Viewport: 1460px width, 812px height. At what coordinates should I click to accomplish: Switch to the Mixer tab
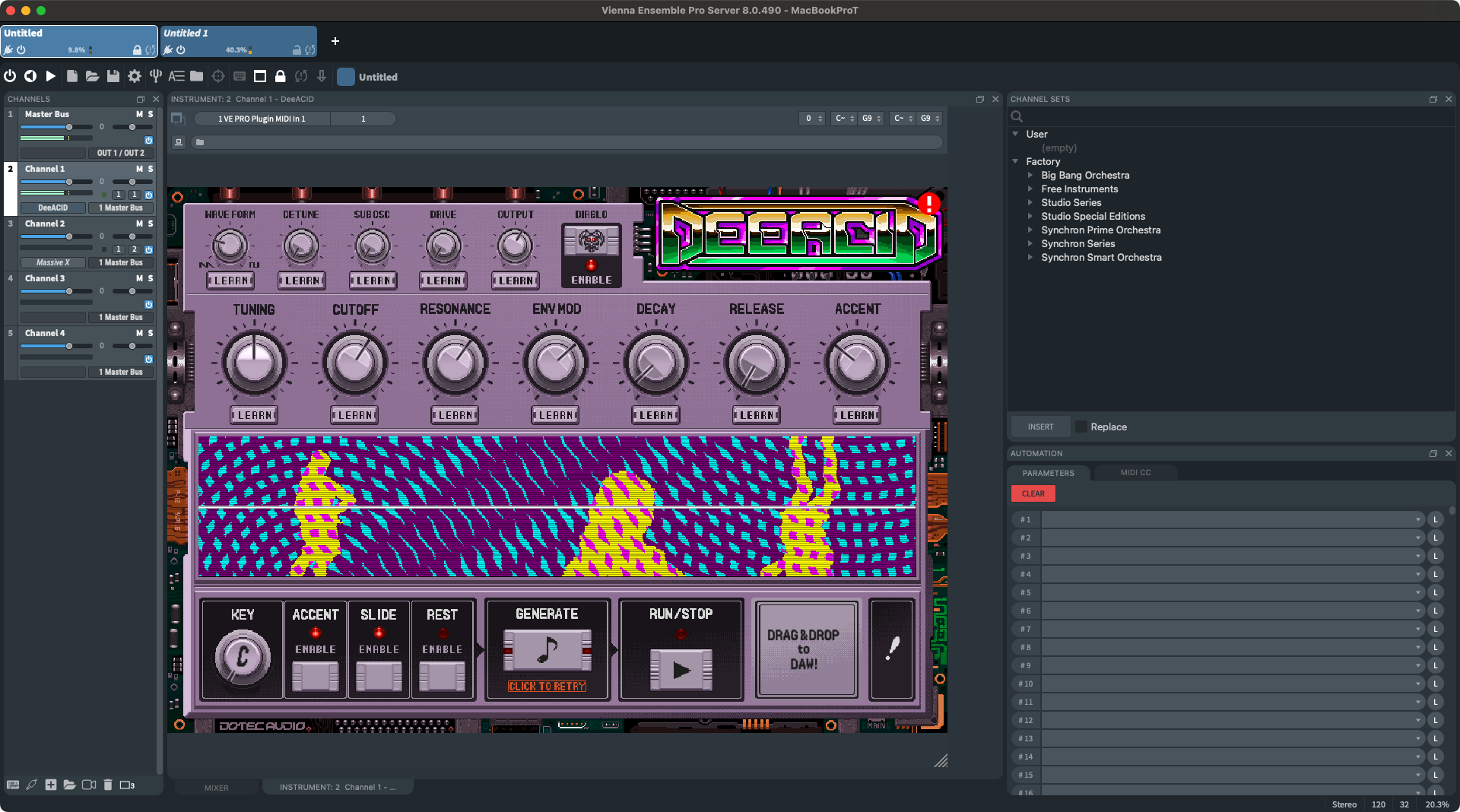click(216, 788)
